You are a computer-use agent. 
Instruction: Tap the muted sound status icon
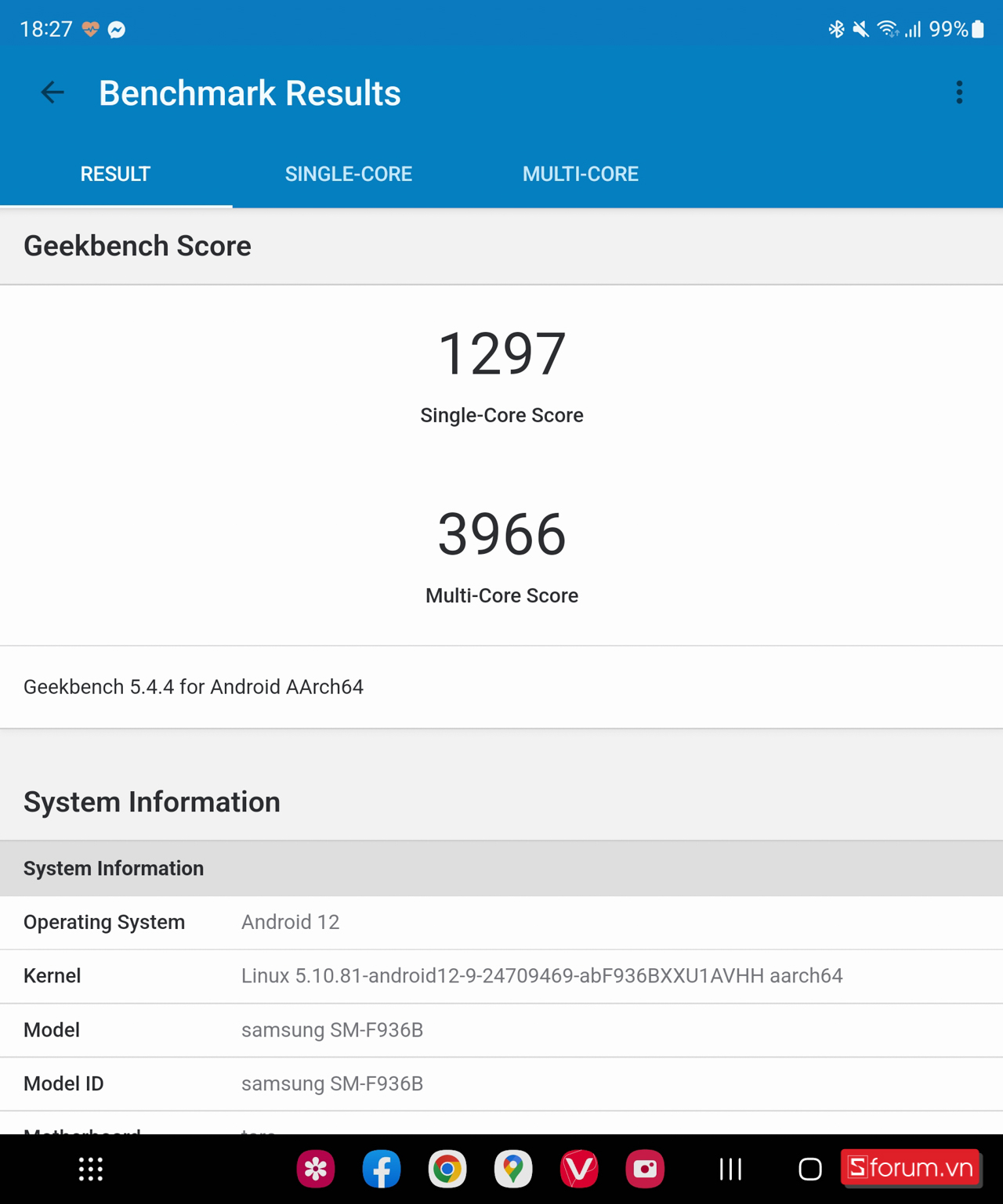860,30
